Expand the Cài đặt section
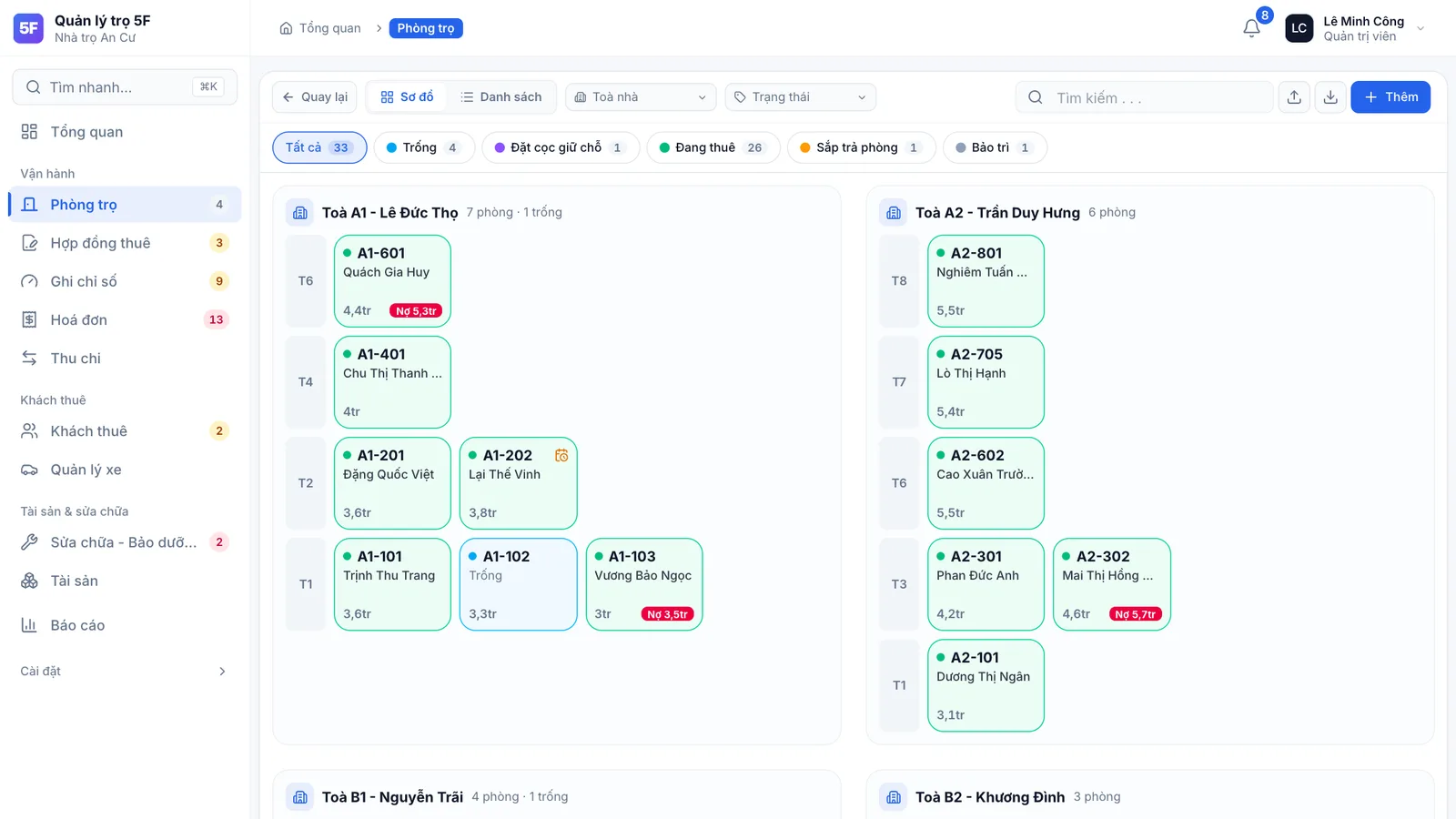 pos(125,672)
